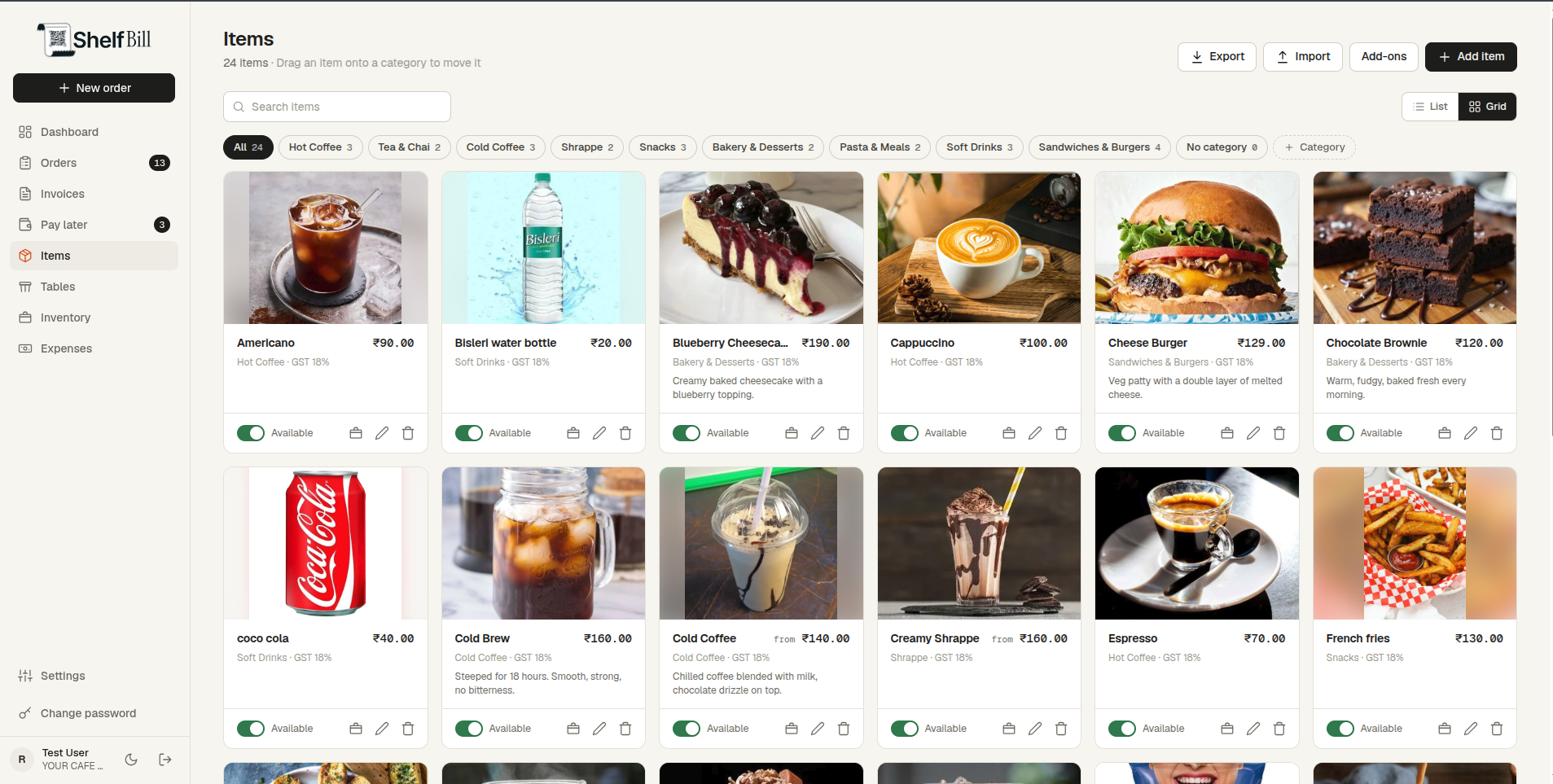Image resolution: width=1553 pixels, height=784 pixels.
Task: Select the Bakery & Desserts filter
Action: (763, 147)
